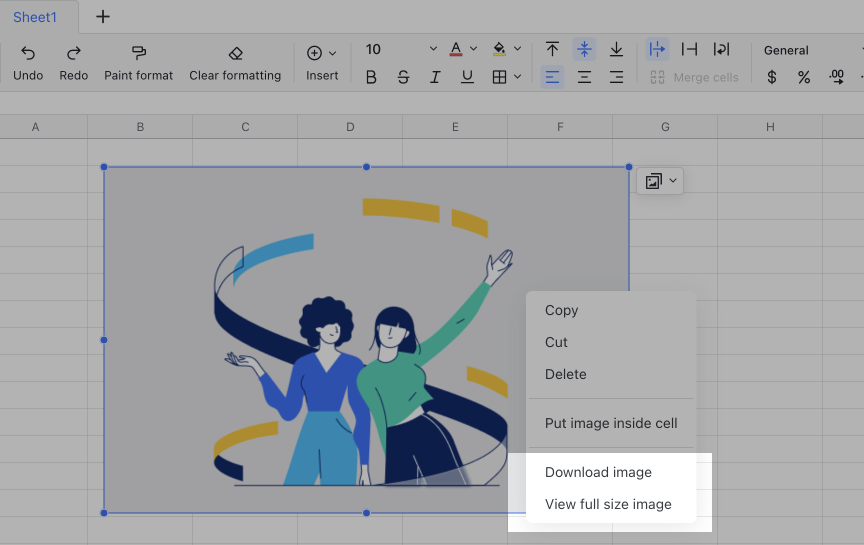
Task: Click column D header
Action: (x=350, y=127)
